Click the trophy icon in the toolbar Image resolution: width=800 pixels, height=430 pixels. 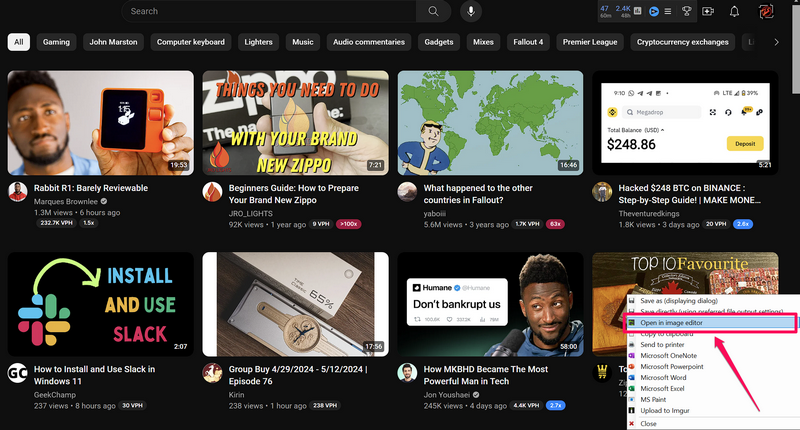tap(686, 12)
